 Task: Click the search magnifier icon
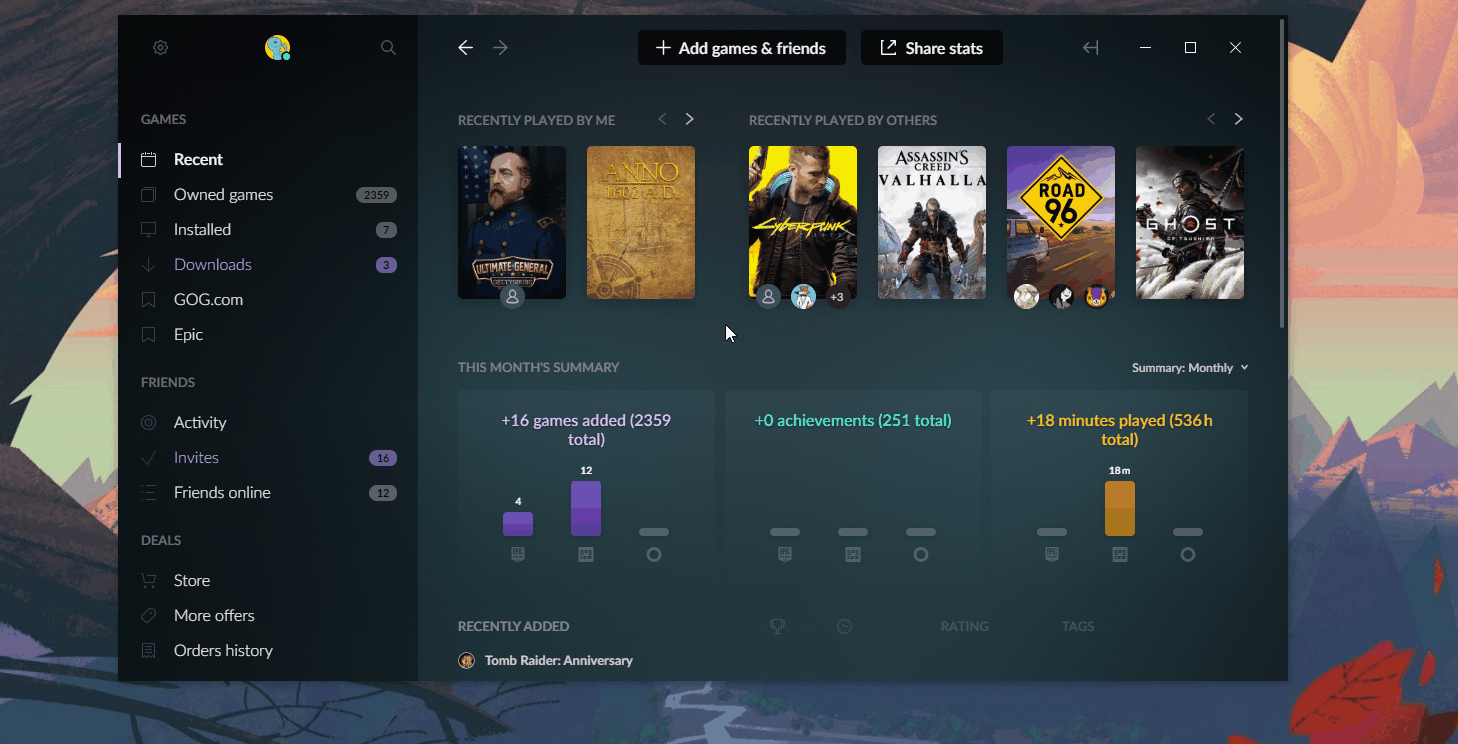tap(389, 47)
